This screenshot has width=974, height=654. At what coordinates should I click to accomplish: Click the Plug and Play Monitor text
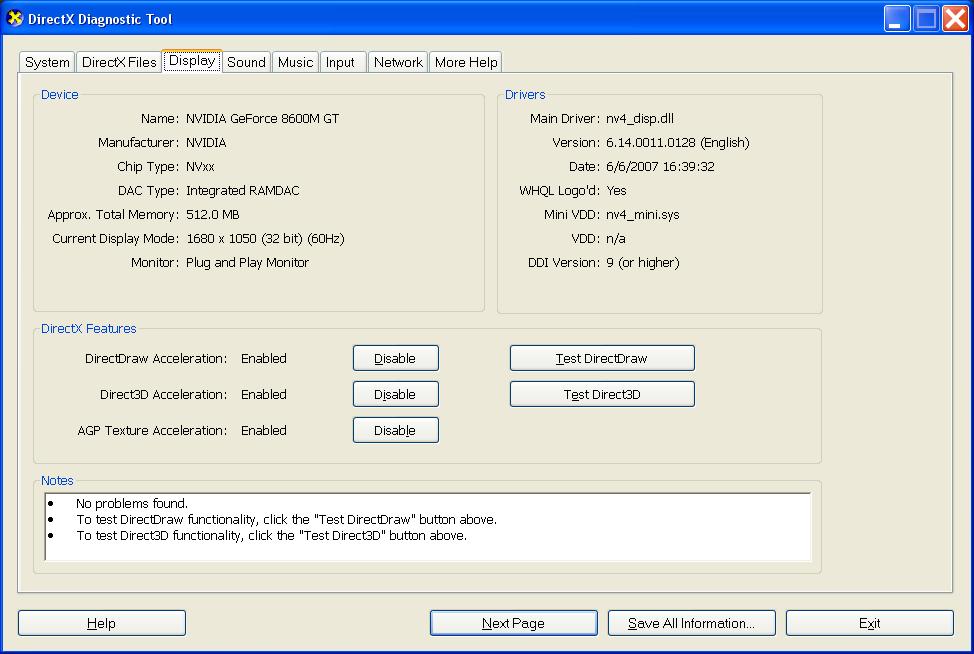click(247, 263)
